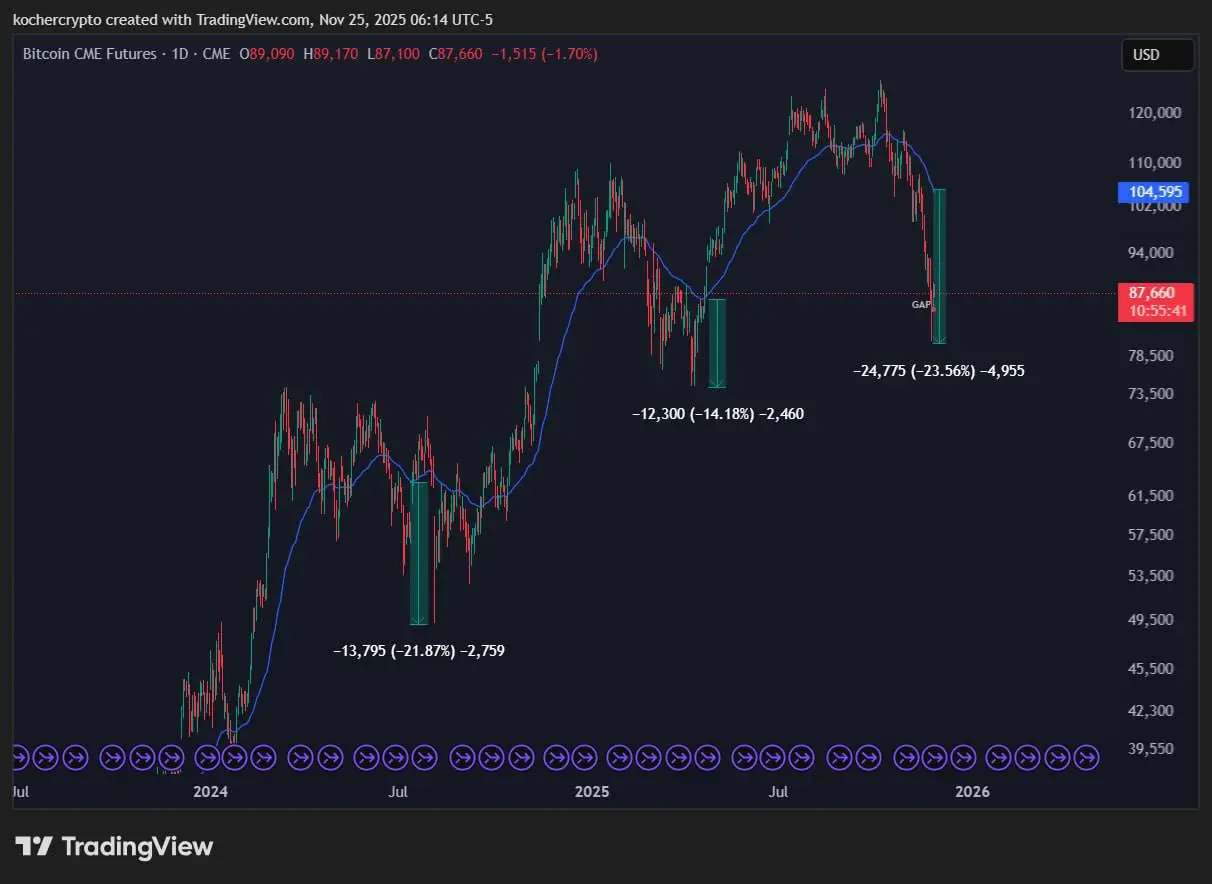Screen dimensions: 1212x884
Task: Select the −24,775 (−23.56%) −4,955 measurement label
Action: point(938,371)
